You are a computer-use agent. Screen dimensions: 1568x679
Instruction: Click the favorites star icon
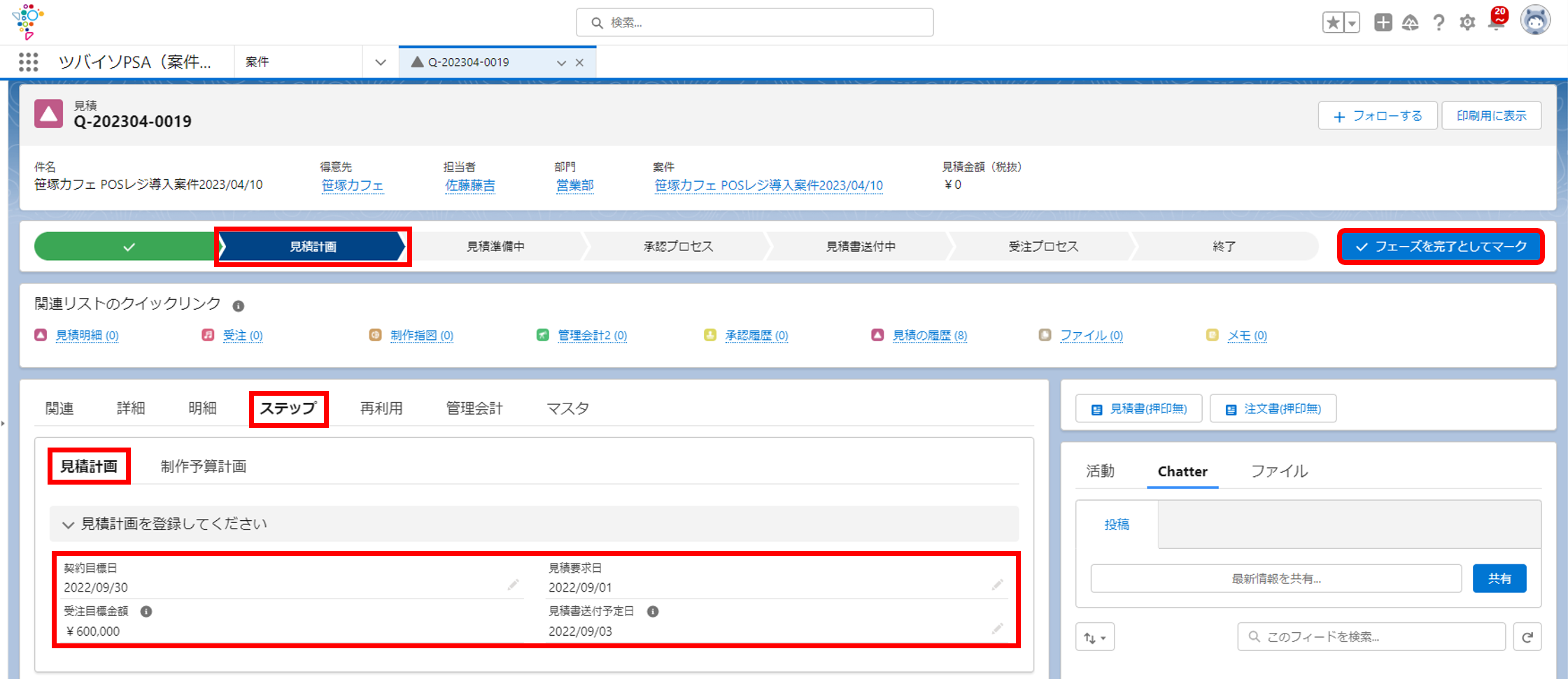1332,22
